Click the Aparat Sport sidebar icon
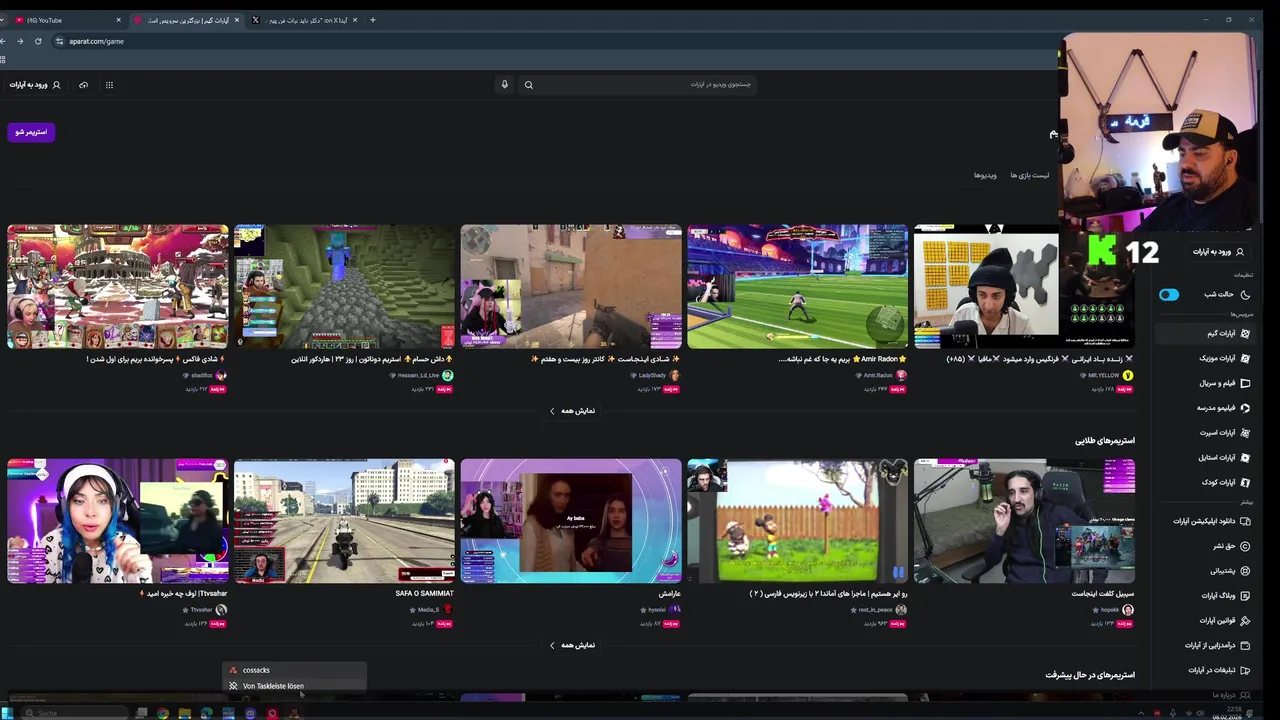Image resolution: width=1280 pixels, height=720 pixels. [x=1245, y=433]
